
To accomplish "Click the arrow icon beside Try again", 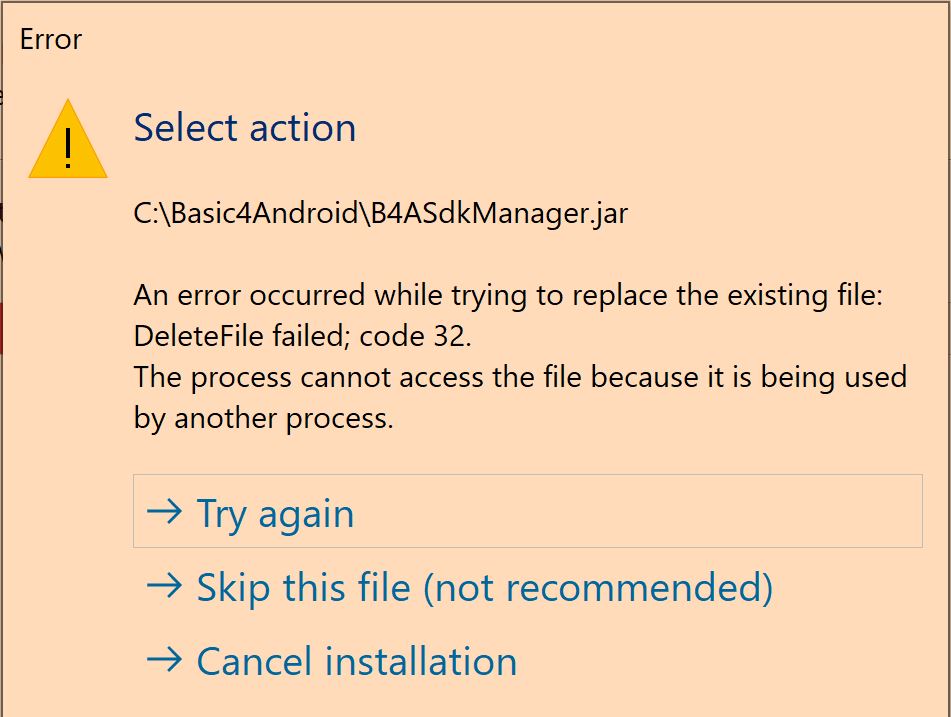I will point(164,512).
